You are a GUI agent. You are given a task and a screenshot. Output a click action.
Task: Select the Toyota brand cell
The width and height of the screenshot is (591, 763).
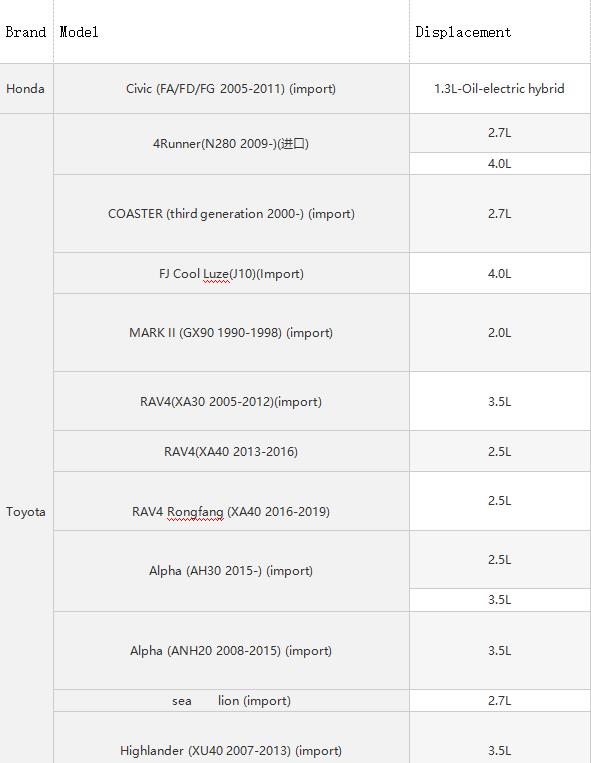pos(26,512)
